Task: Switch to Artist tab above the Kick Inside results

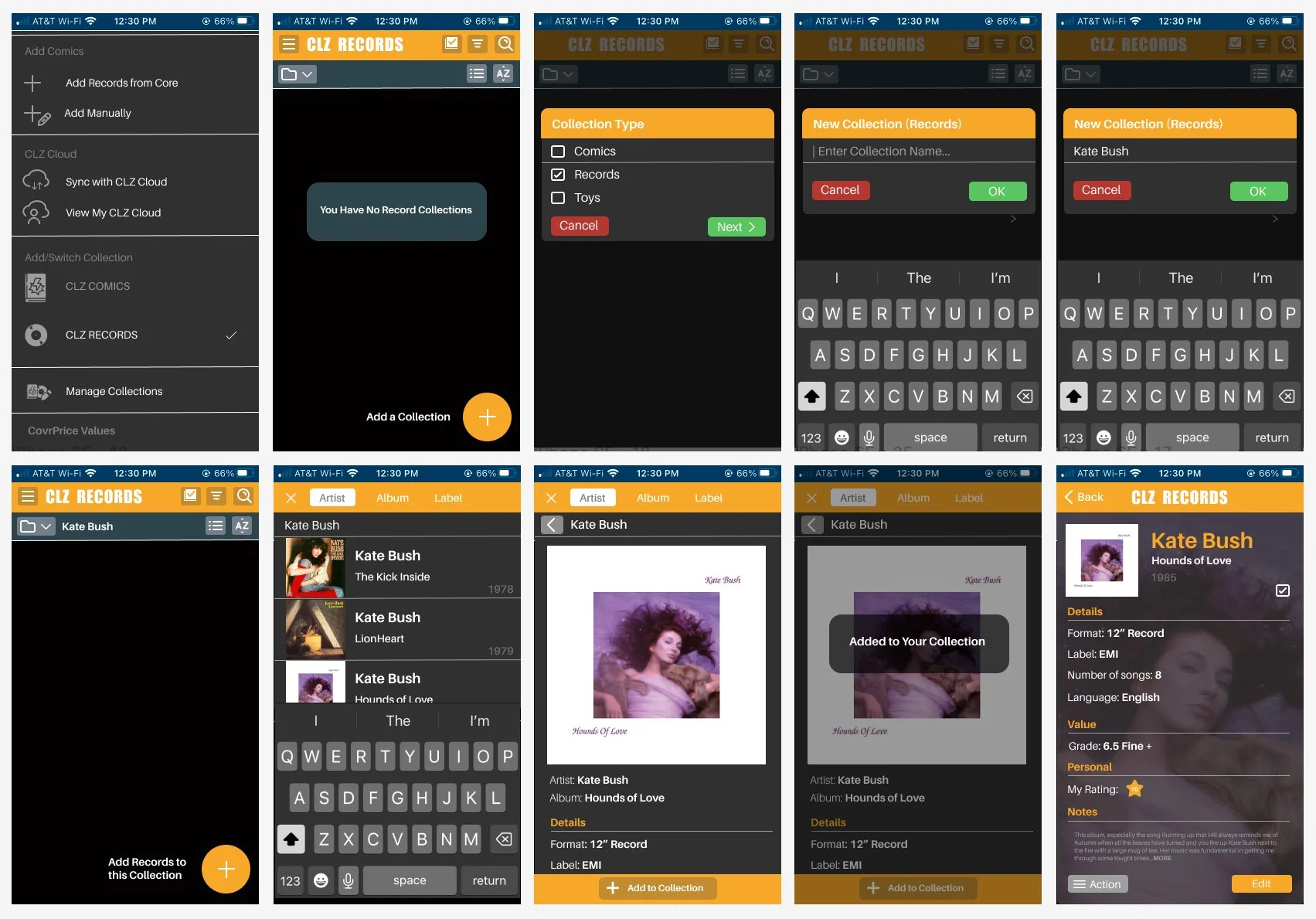Action: (332, 498)
